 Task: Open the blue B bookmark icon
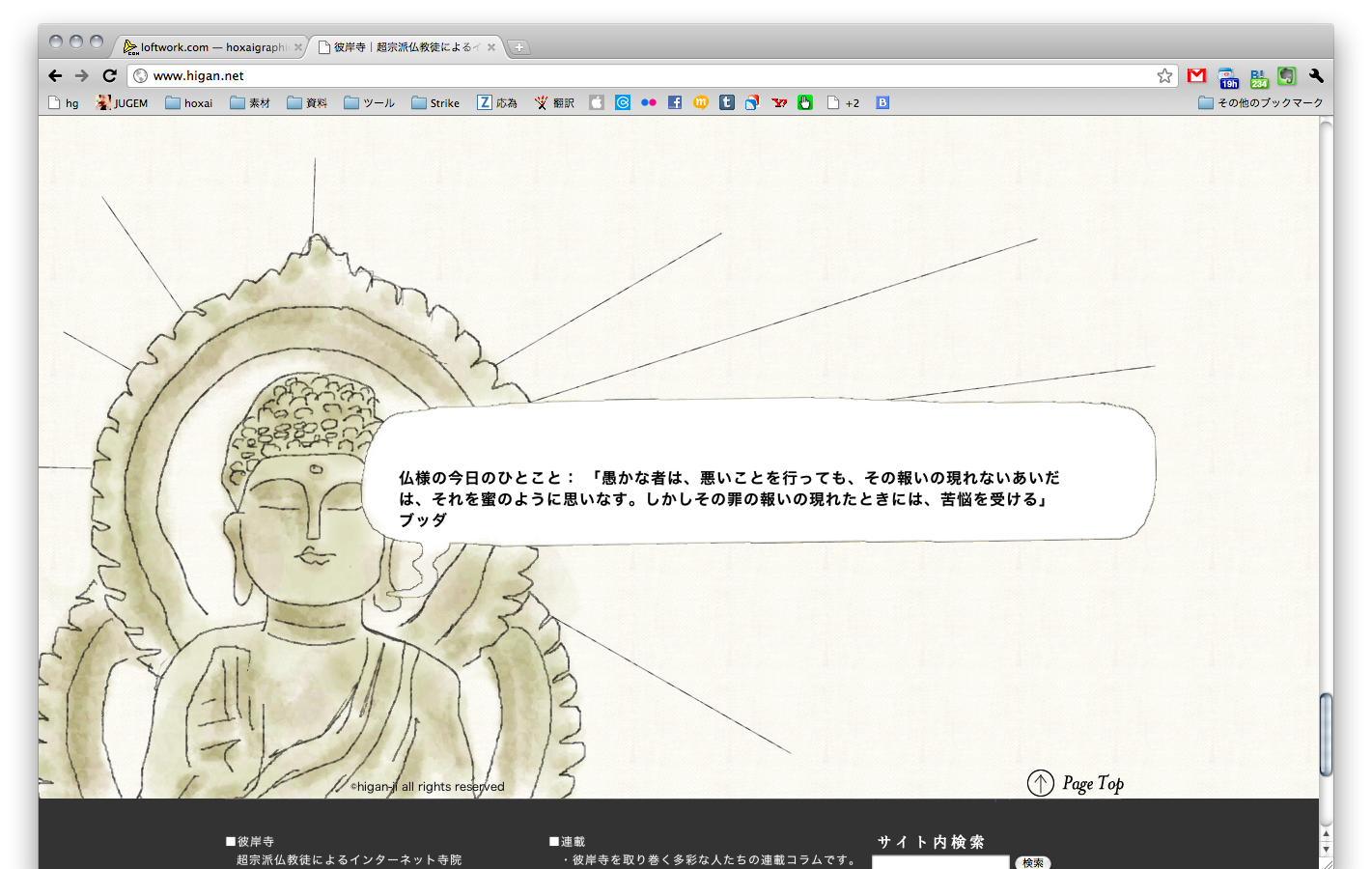coord(882,102)
